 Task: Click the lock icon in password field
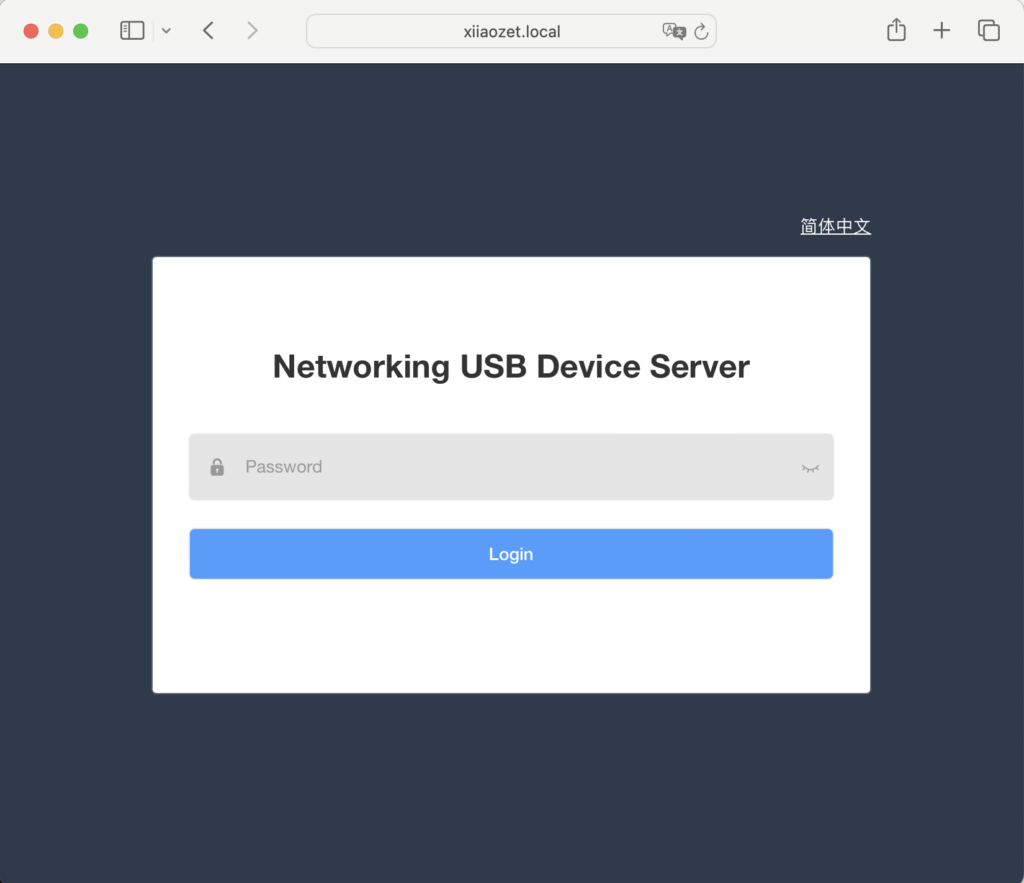pos(217,467)
